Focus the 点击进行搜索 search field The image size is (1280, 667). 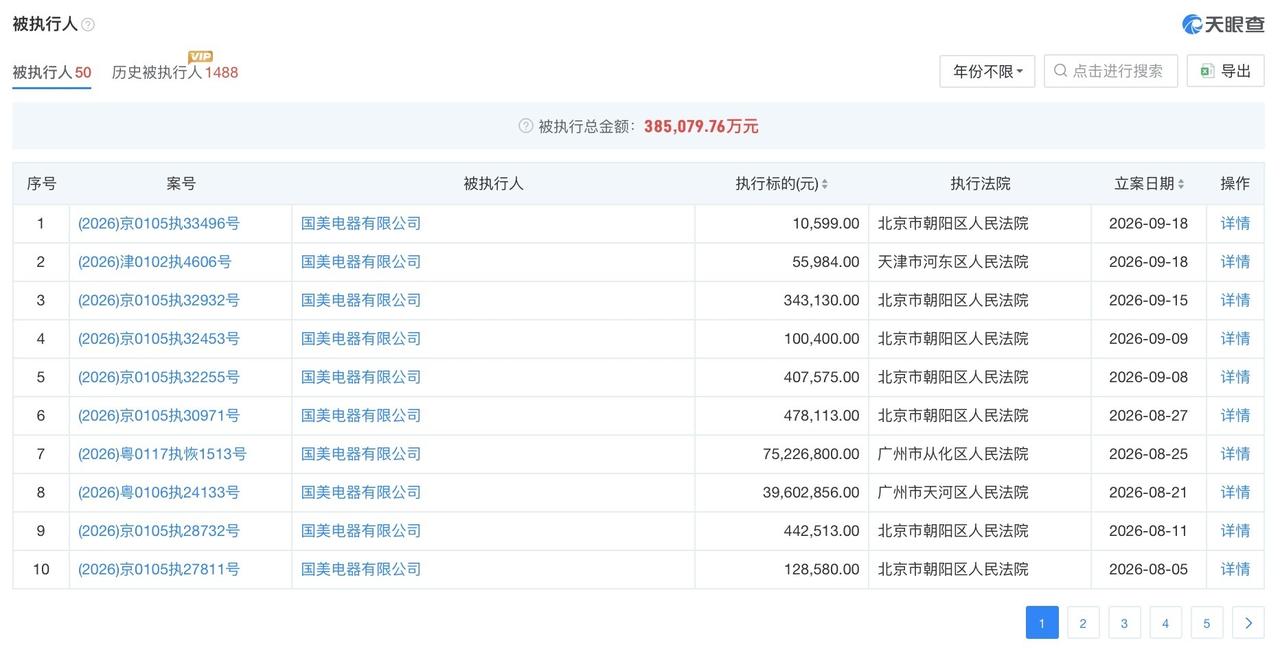pos(1111,71)
